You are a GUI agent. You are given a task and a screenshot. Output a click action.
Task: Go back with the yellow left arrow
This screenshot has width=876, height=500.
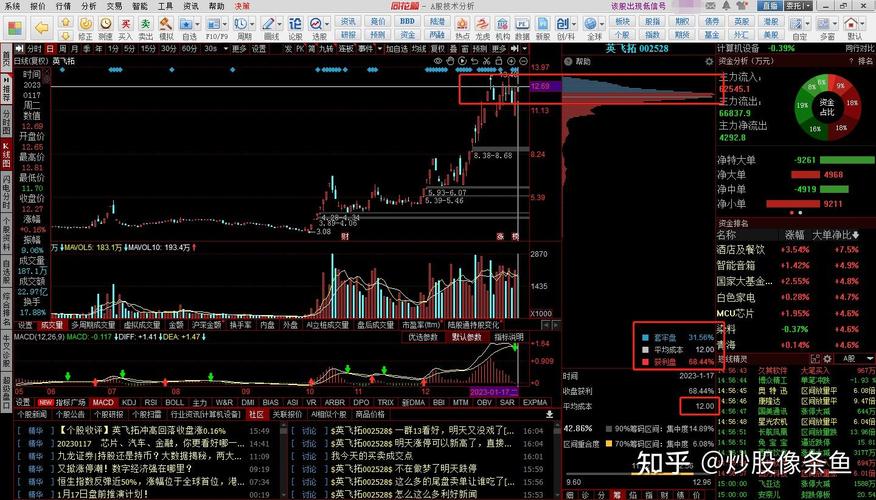[41, 27]
